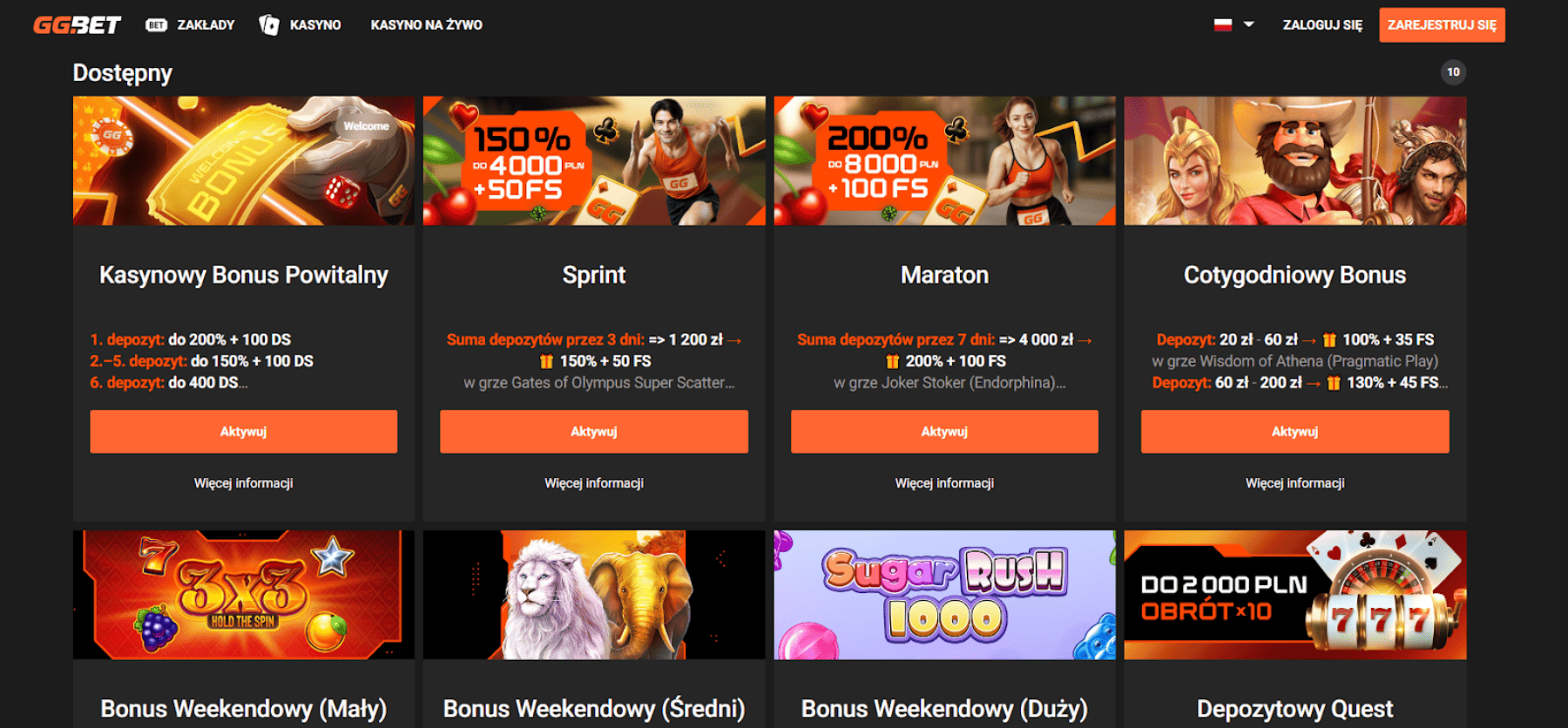Open the GGBET logo home link

[x=77, y=25]
